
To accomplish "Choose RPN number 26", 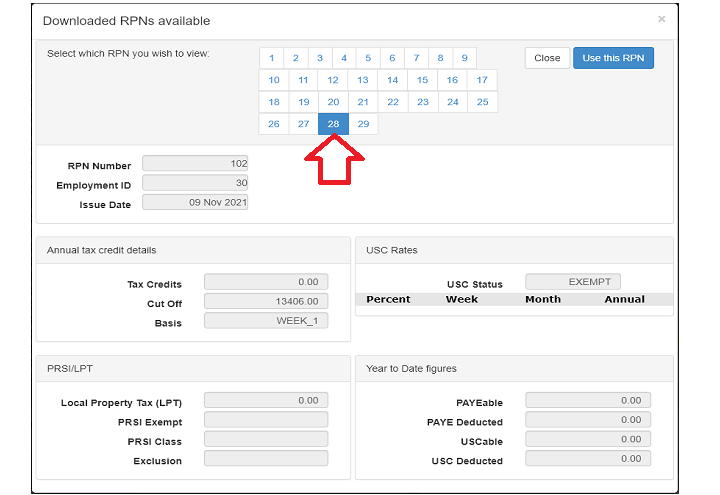I will pos(274,124).
